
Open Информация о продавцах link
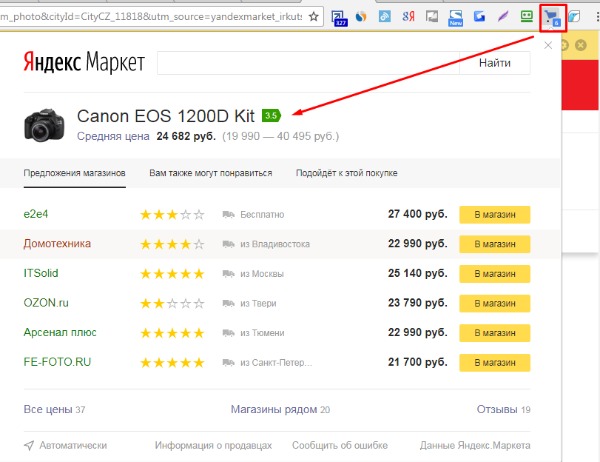pos(213,445)
